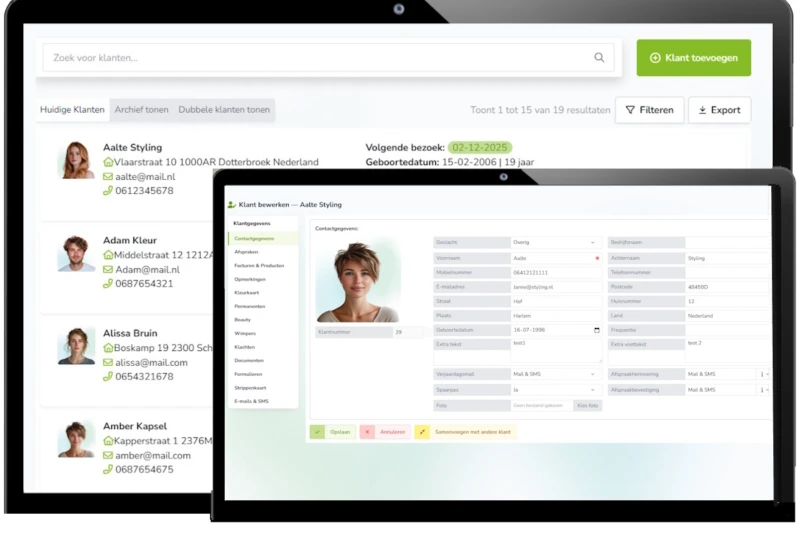The height and width of the screenshot is (533, 800).
Task: Click the Annuleren button label
Action: (392, 432)
